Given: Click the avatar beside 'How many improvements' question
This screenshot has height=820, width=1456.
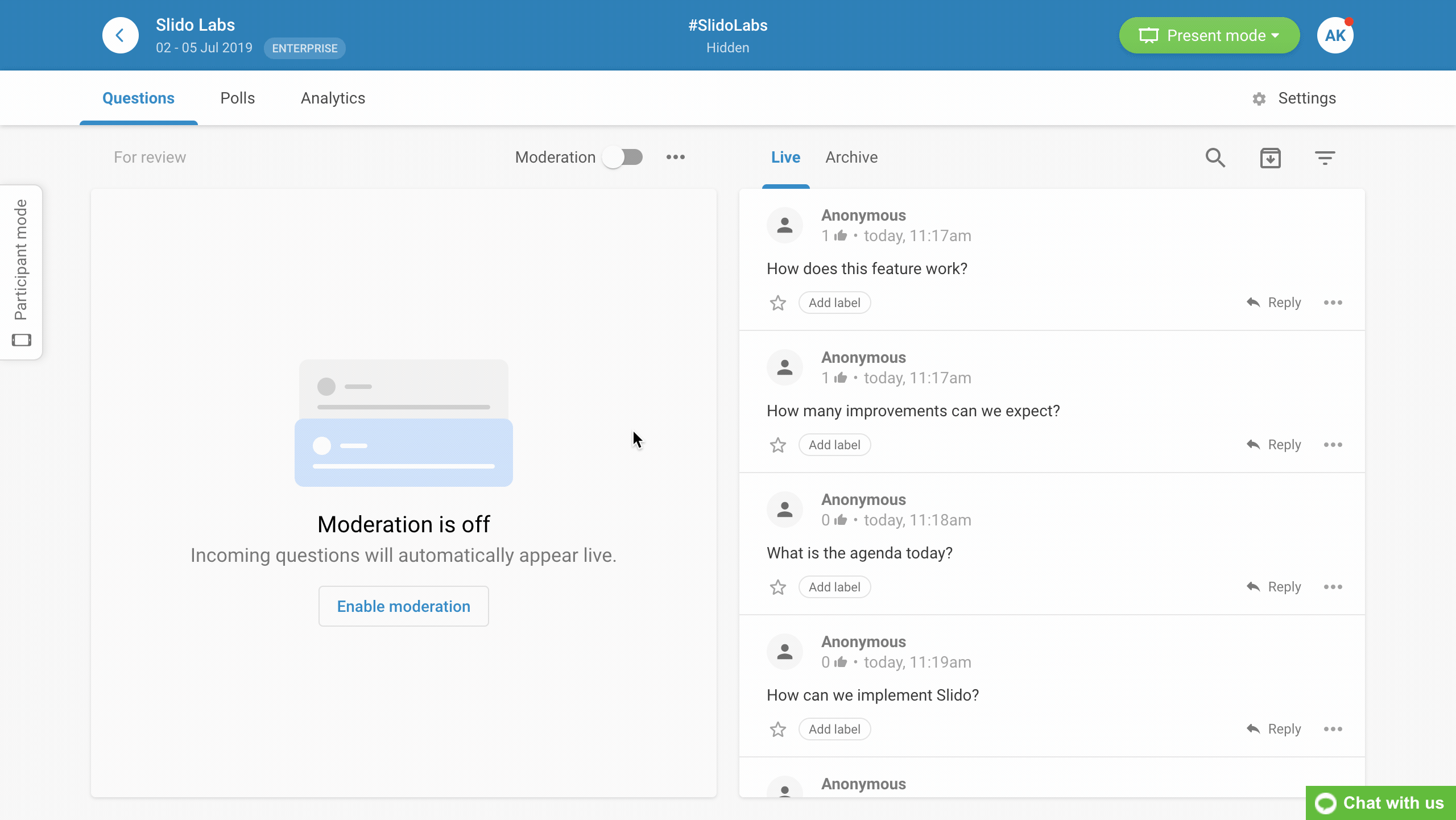Looking at the screenshot, I should pyautogui.click(x=785, y=367).
